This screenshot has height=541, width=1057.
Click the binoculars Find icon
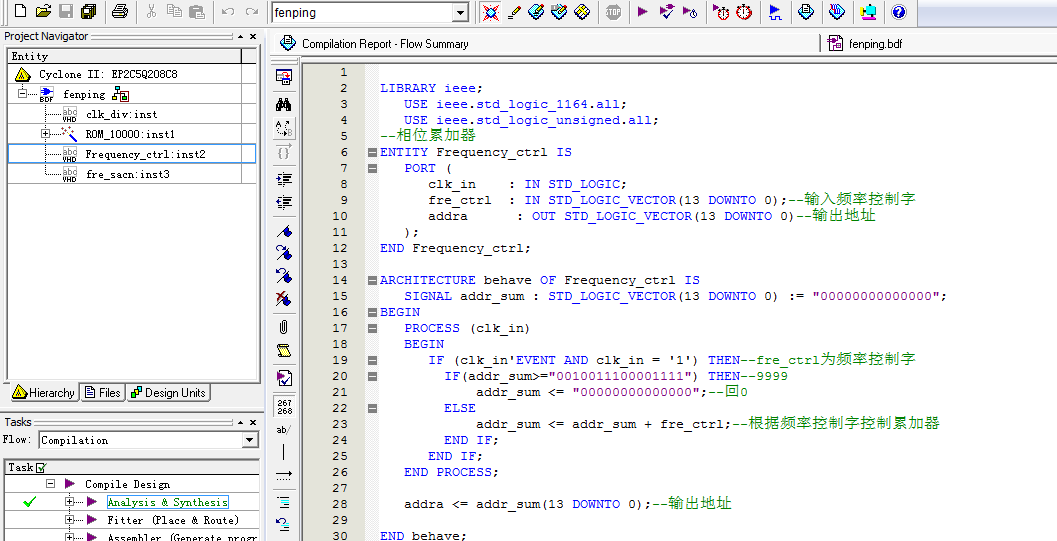[x=284, y=104]
